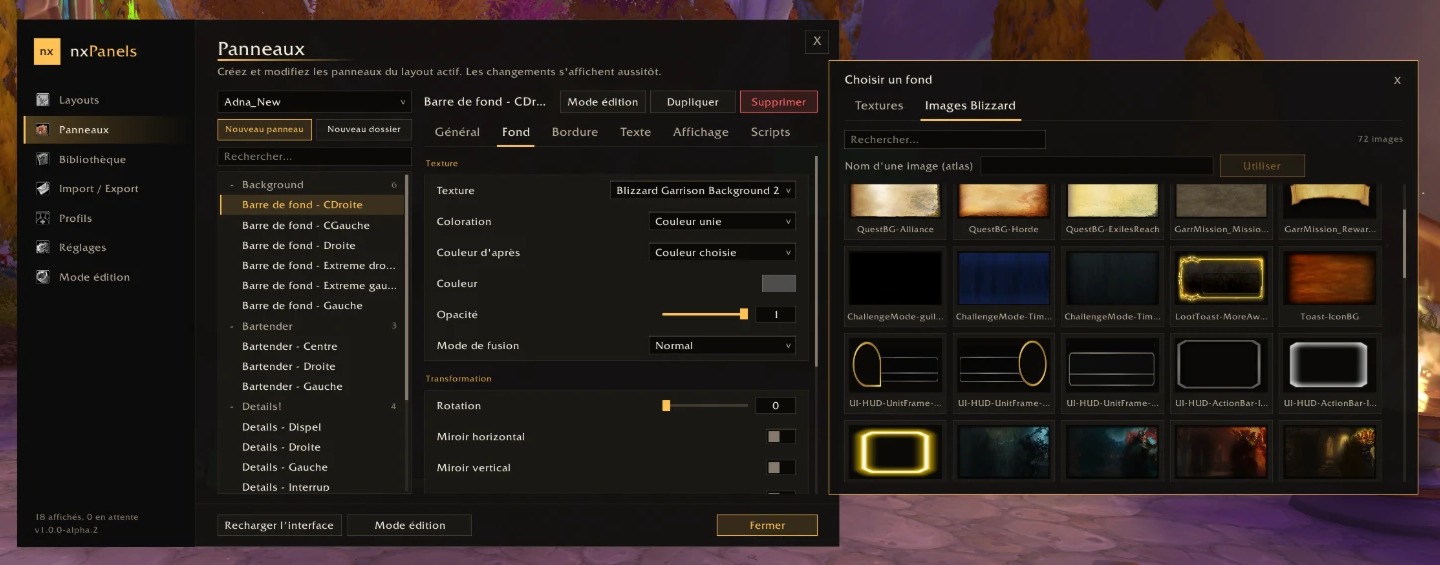Viewport: 1440px width, 565px height.
Task: Click the Rotation slider handle
Action: click(666, 405)
